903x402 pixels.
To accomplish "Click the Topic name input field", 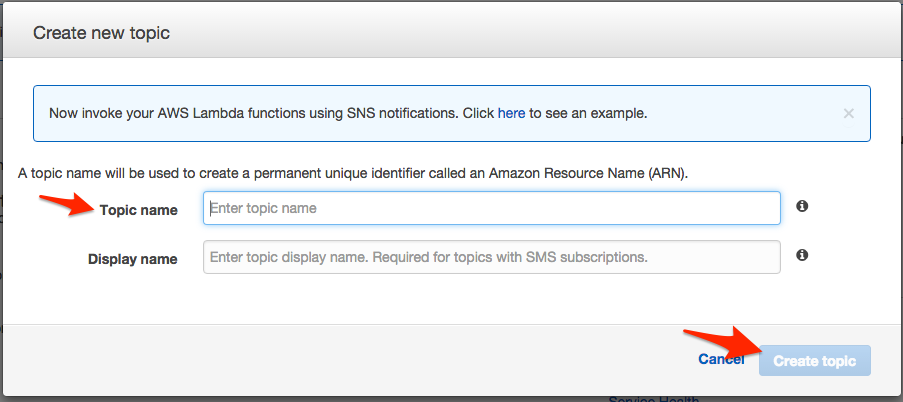I will click(491, 208).
